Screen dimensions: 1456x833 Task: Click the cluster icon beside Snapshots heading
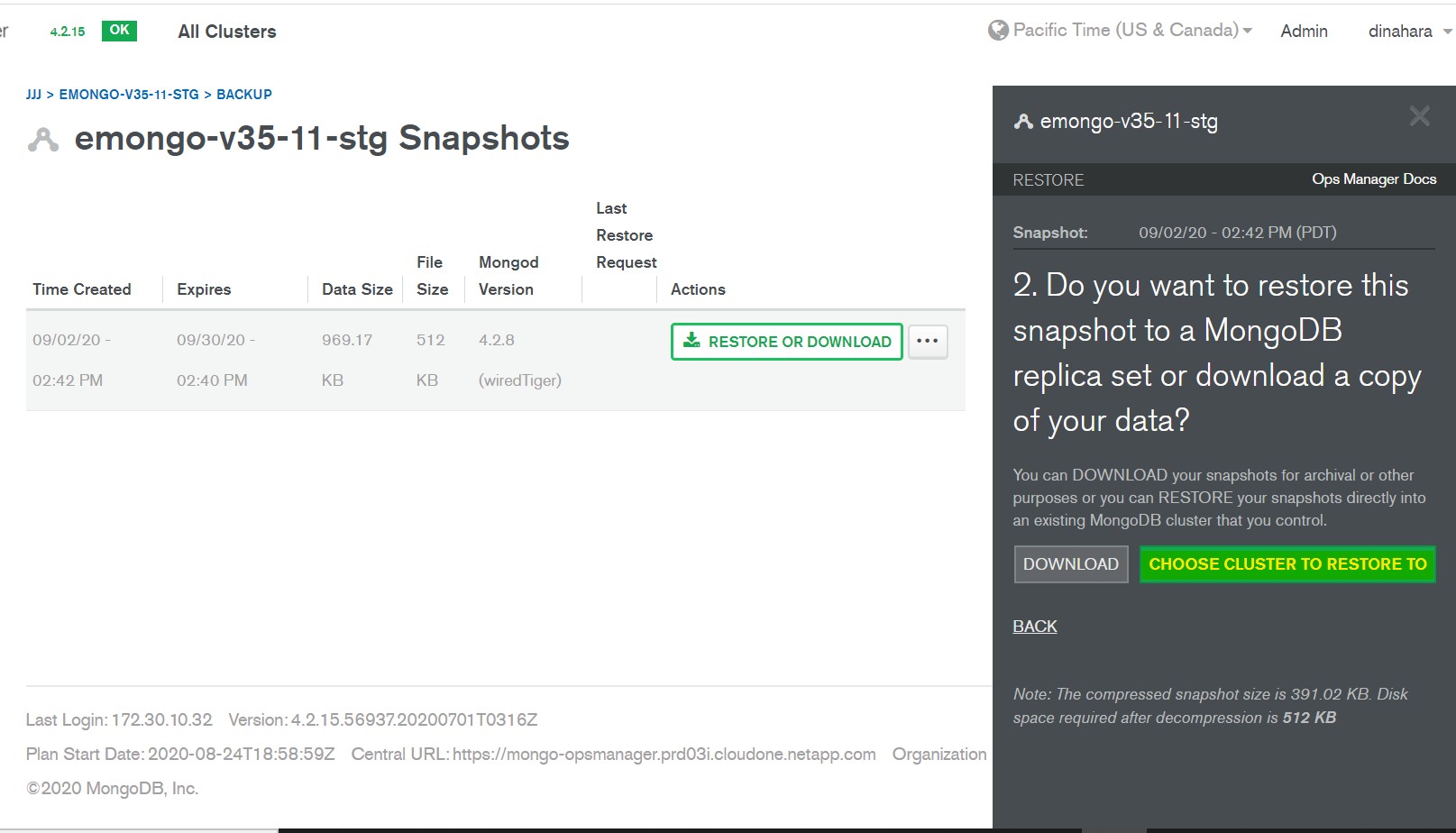43,140
